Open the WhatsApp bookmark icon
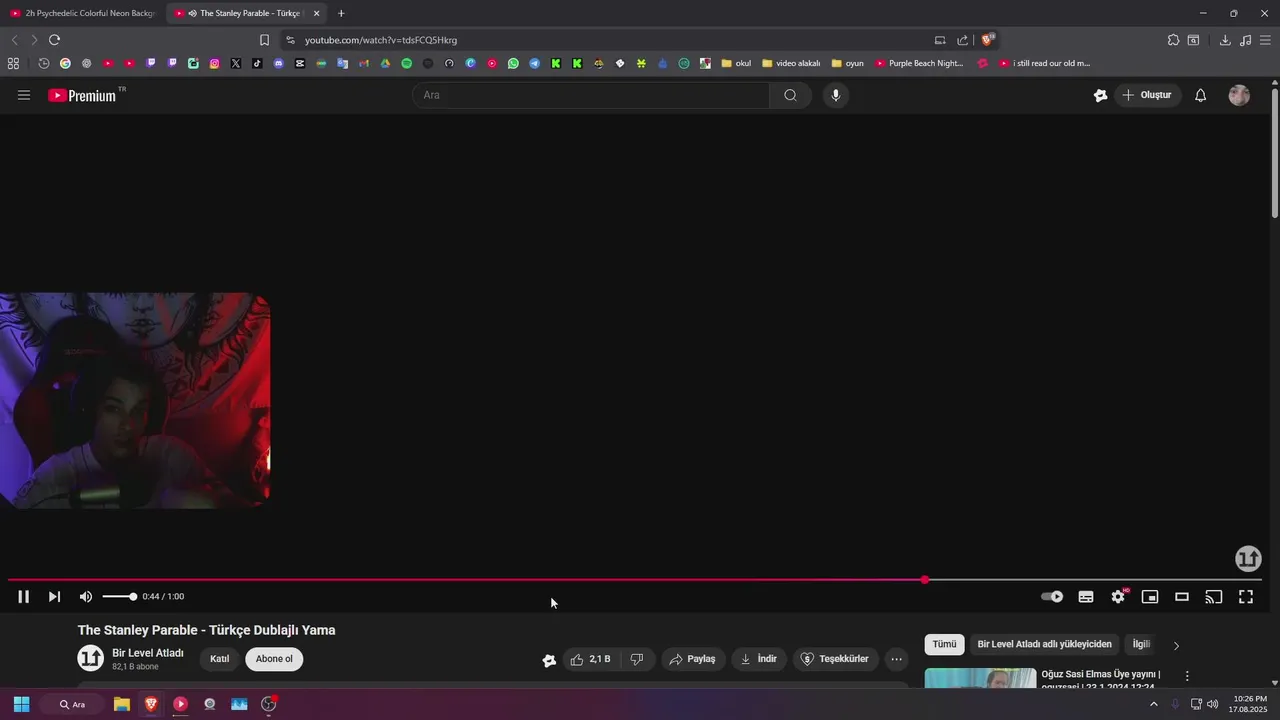 513,63
